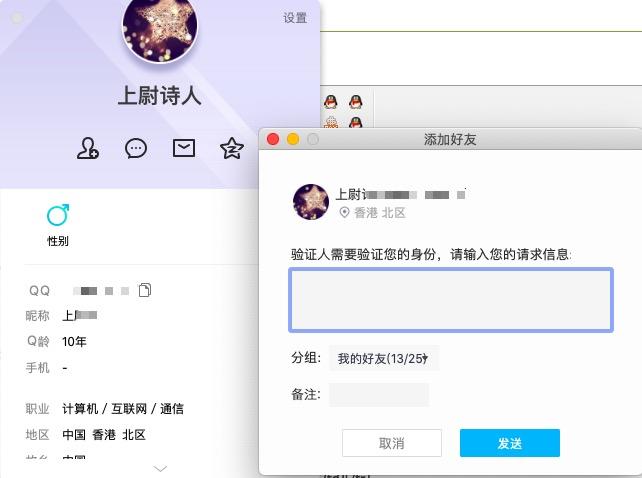Click the profile name 上尉诗人
Viewport: 642px width, 478px height.
click(x=160, y=95)
